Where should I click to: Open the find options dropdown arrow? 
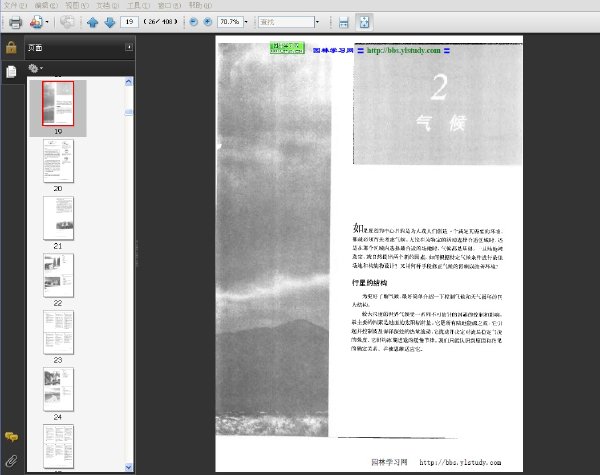coord(317,22)
